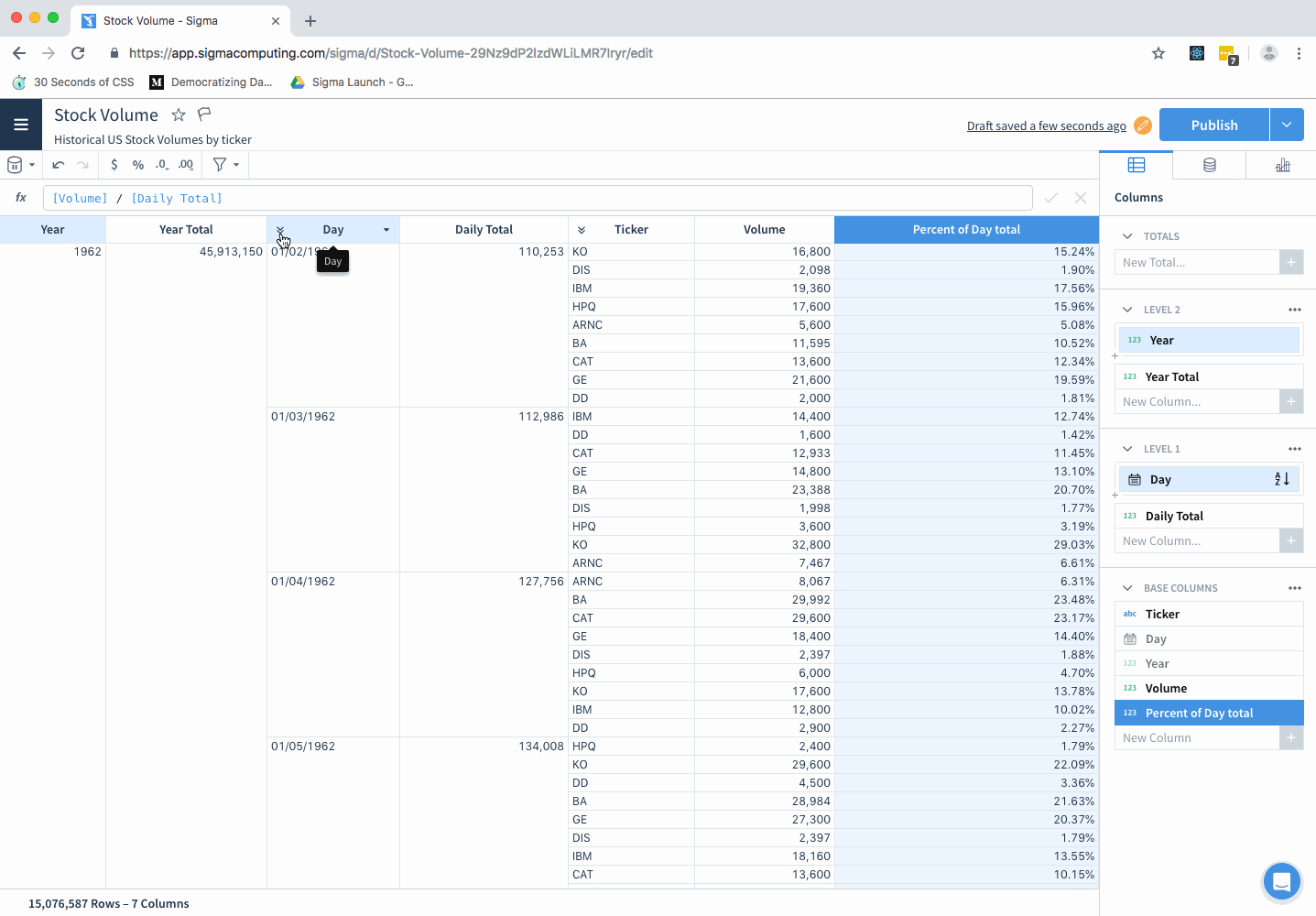The height and width of the screenshot is (916, 1316).
Task: Select Ticker in base columns
Action: (1209, 614)
